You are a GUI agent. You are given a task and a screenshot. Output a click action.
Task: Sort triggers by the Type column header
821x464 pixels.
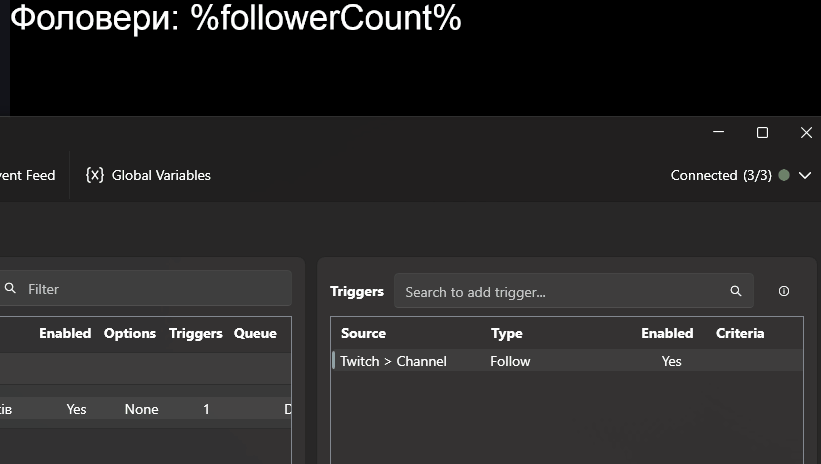pos(506,333)
